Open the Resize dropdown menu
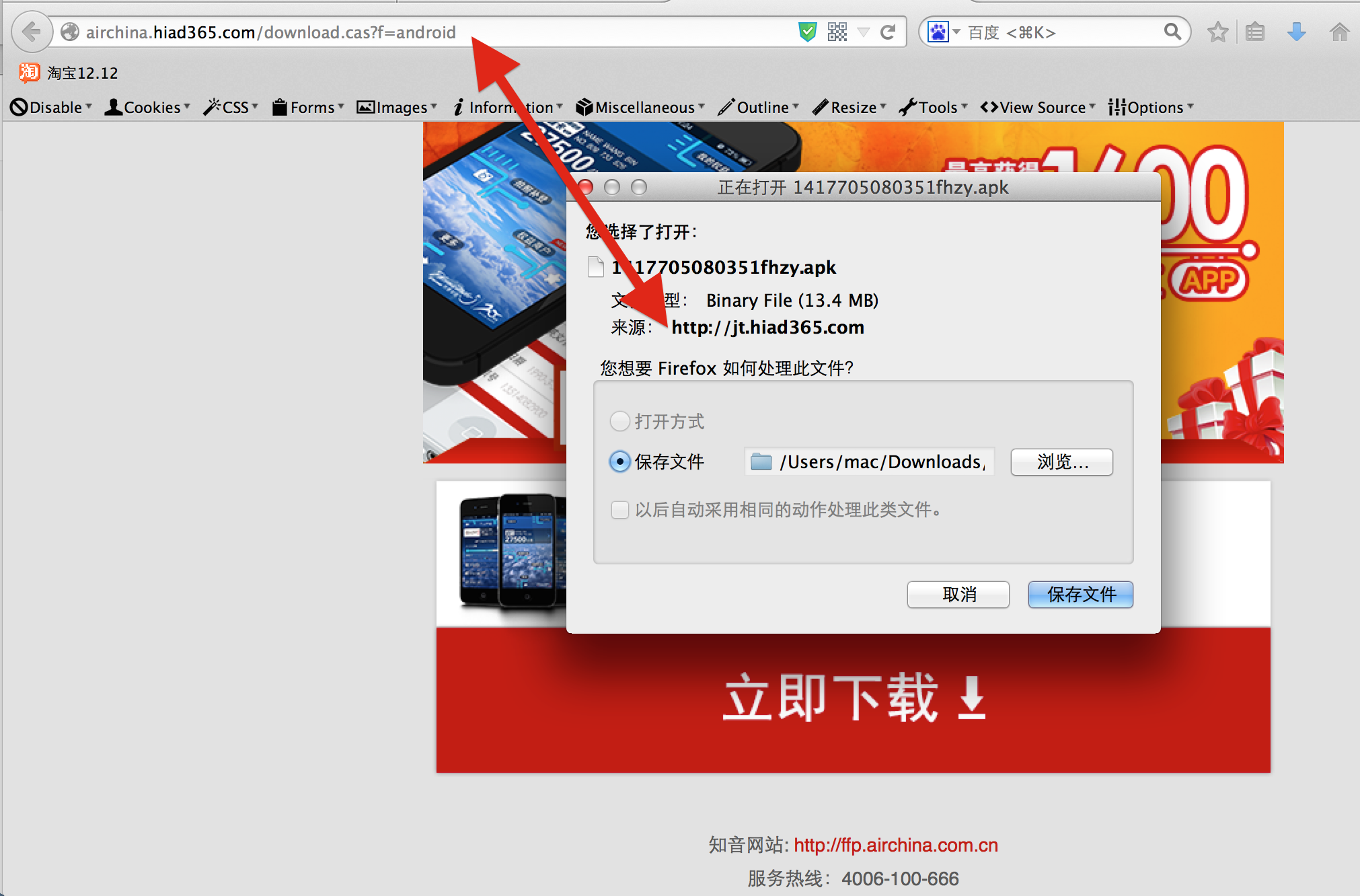This screenshot has width=1360, height=896. [x=849, y=107]
